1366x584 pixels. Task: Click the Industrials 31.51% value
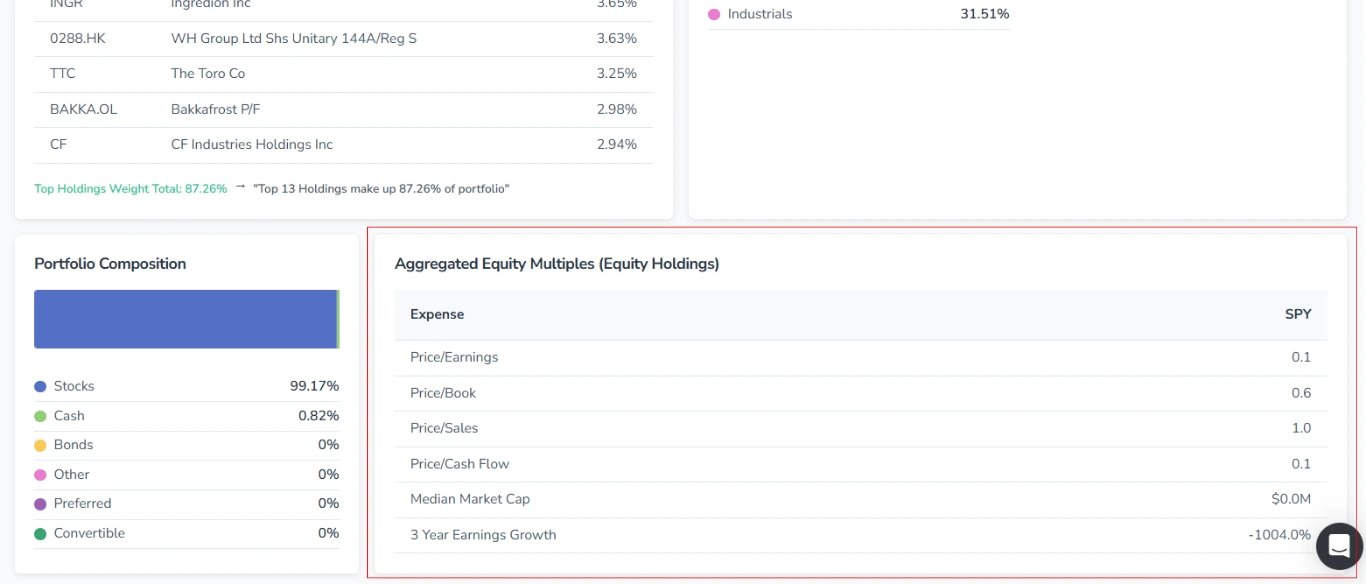(984, 13)
